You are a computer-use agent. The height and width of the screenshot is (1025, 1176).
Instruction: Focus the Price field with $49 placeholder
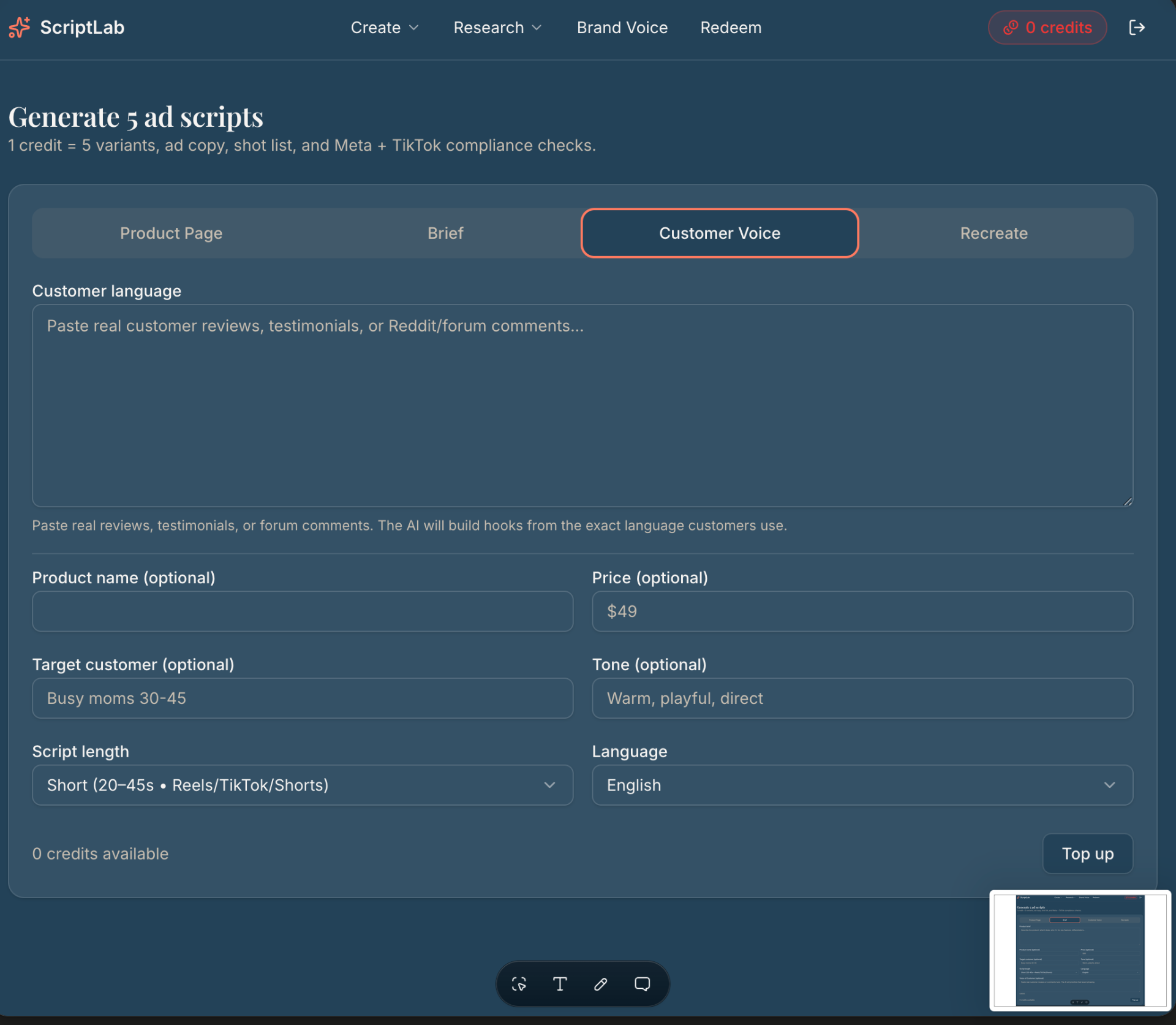click(862, 611)
